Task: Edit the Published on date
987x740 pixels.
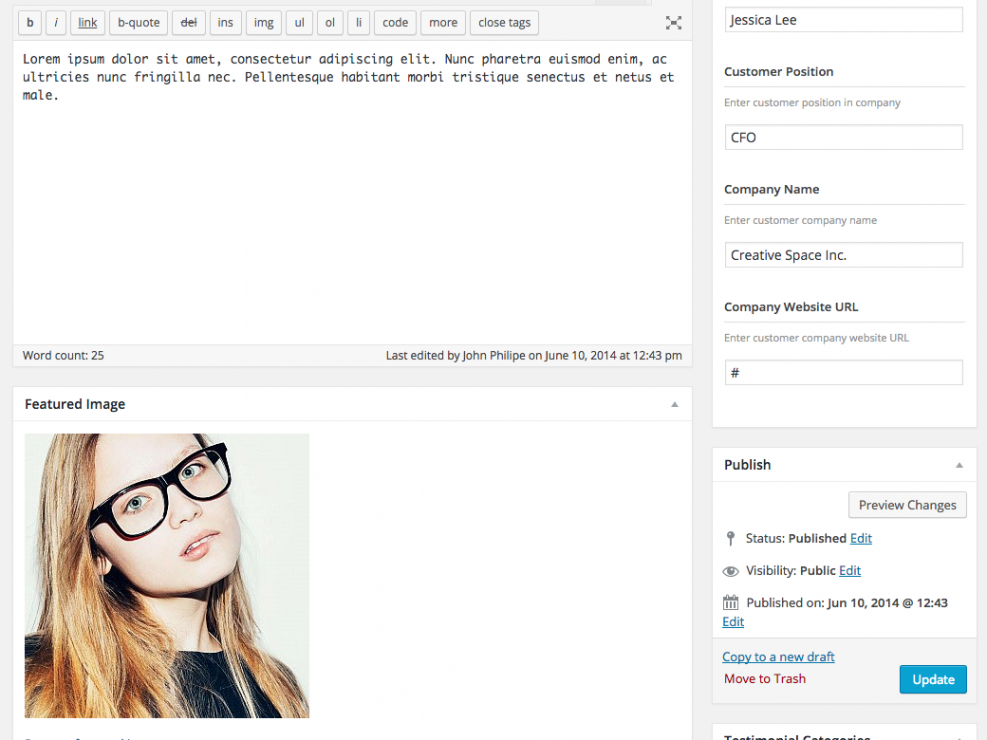Action: click(733, 622)
